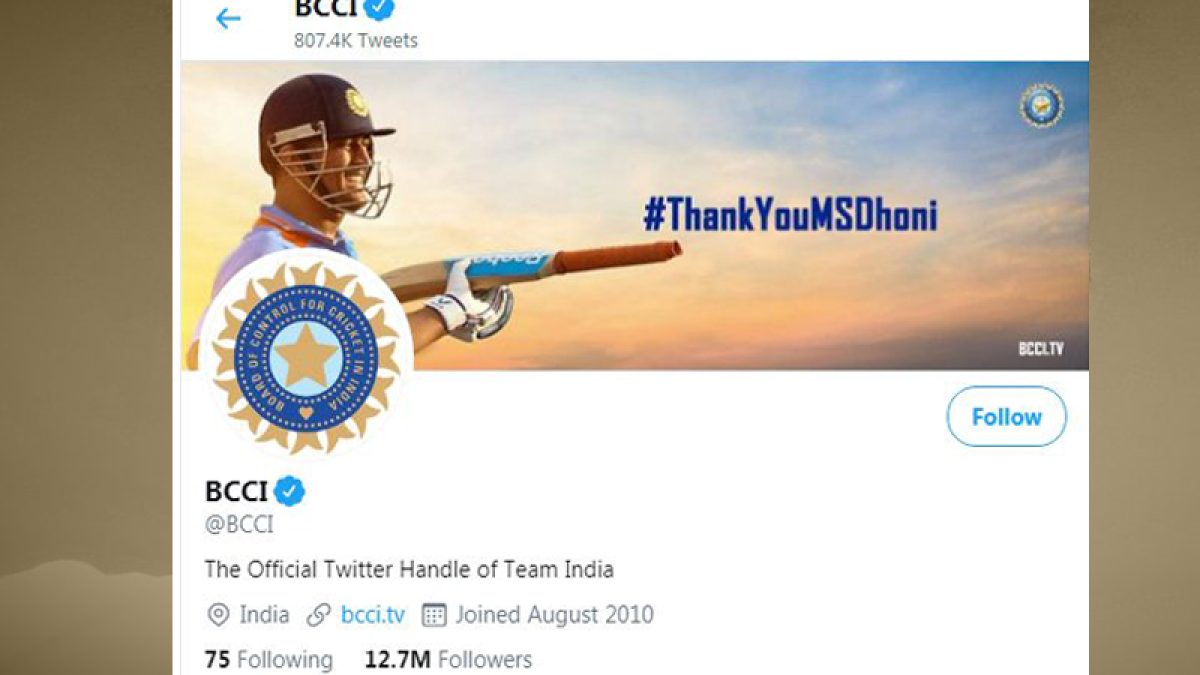Click the back arrow icon
The height and width of the screenshot is (675, 1200).
point(228,18)
